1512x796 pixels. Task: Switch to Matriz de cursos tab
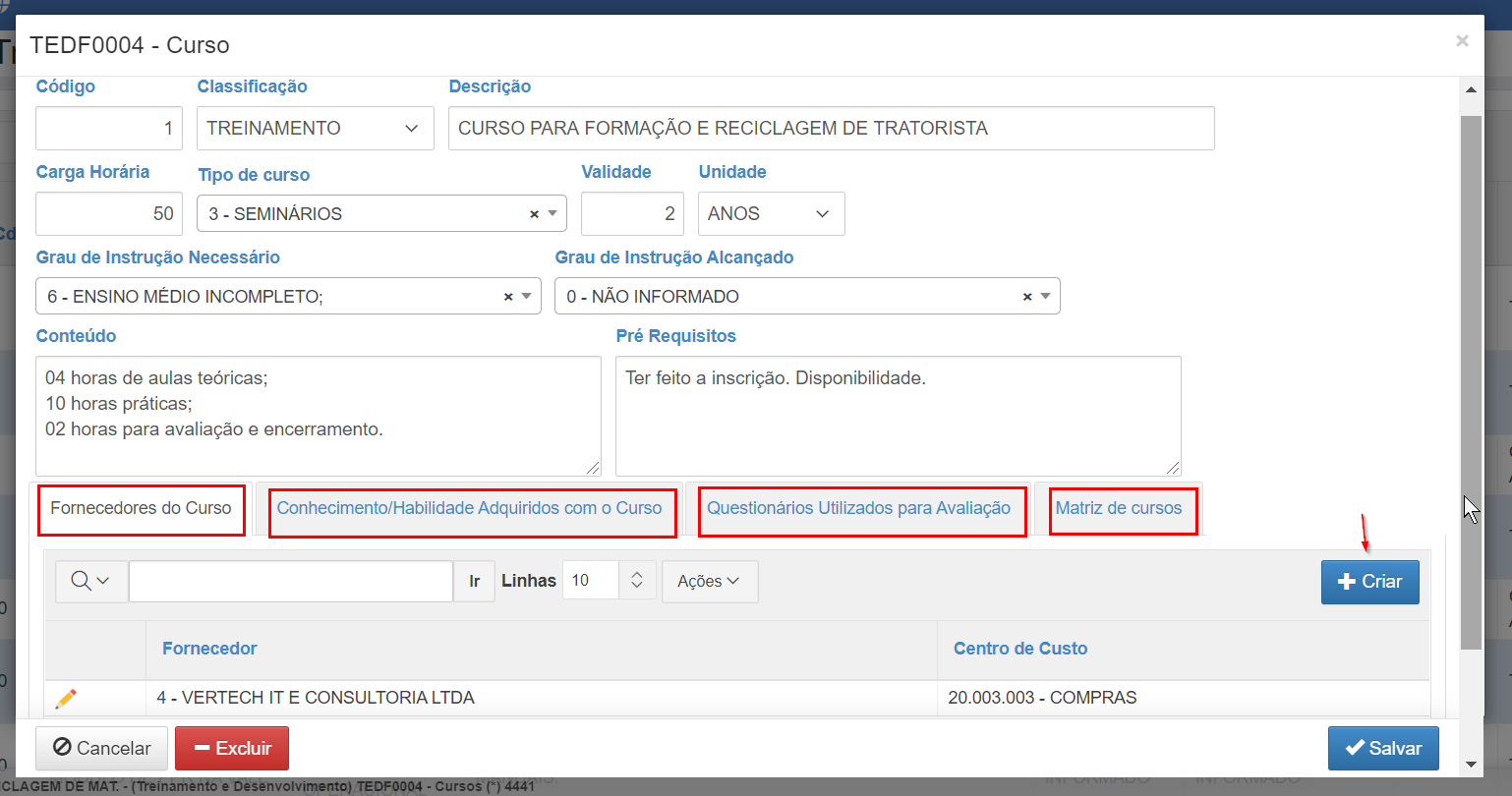[x=1119, y=509]
